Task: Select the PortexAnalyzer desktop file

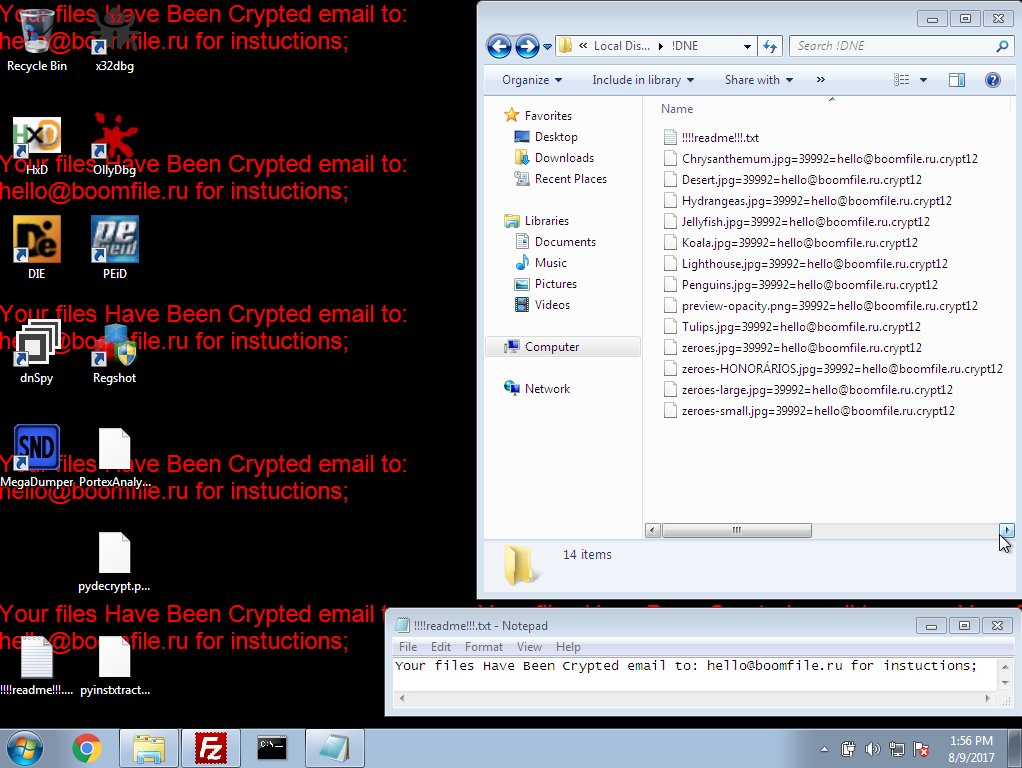Action: (x=115, y=456)
